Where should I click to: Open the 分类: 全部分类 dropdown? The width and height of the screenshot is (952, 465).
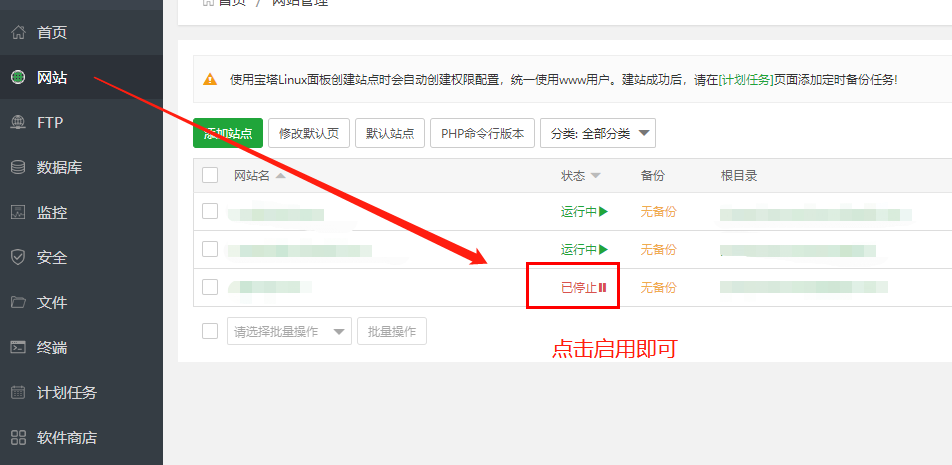597,133
